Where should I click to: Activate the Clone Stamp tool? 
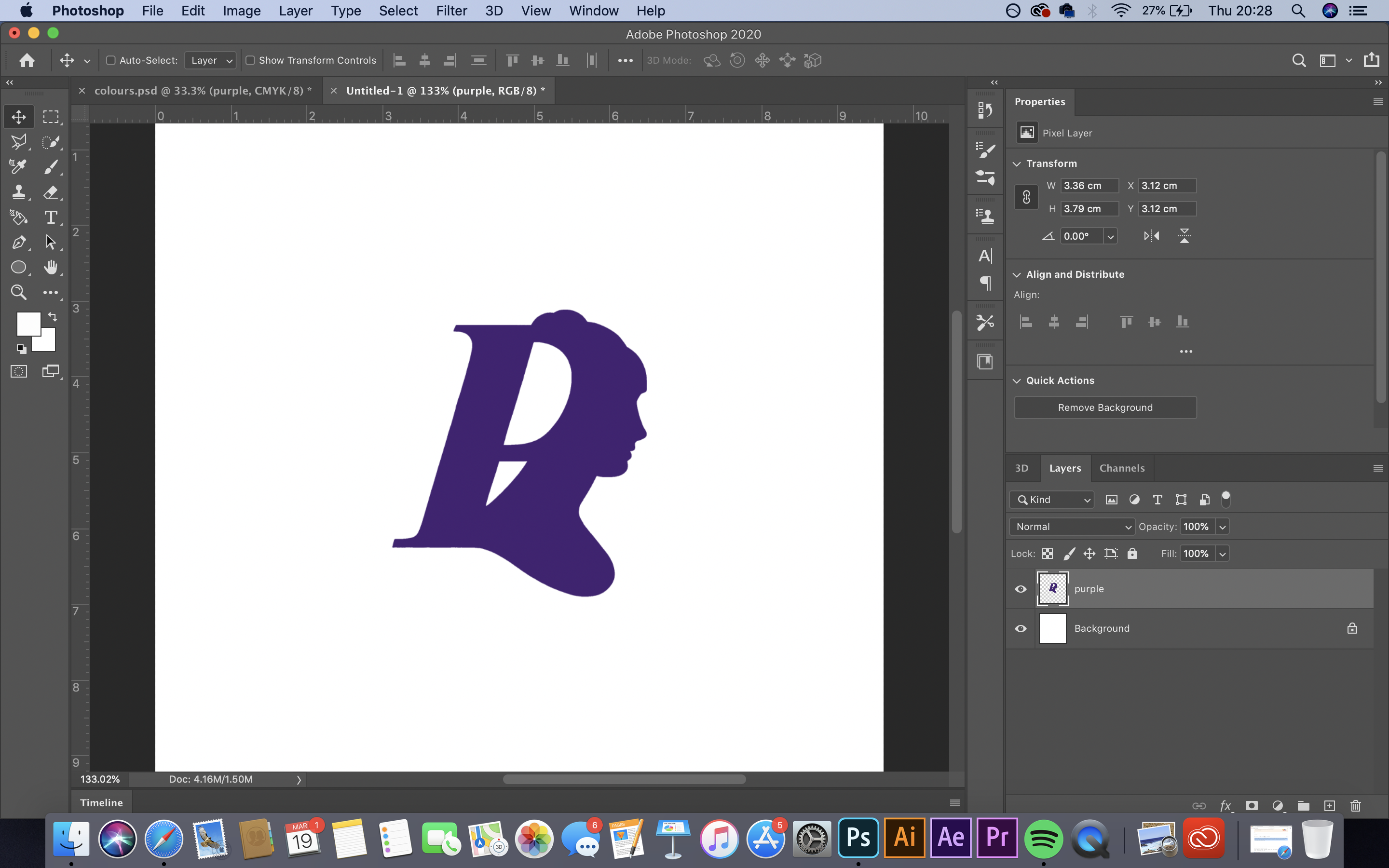coord(19,193)
